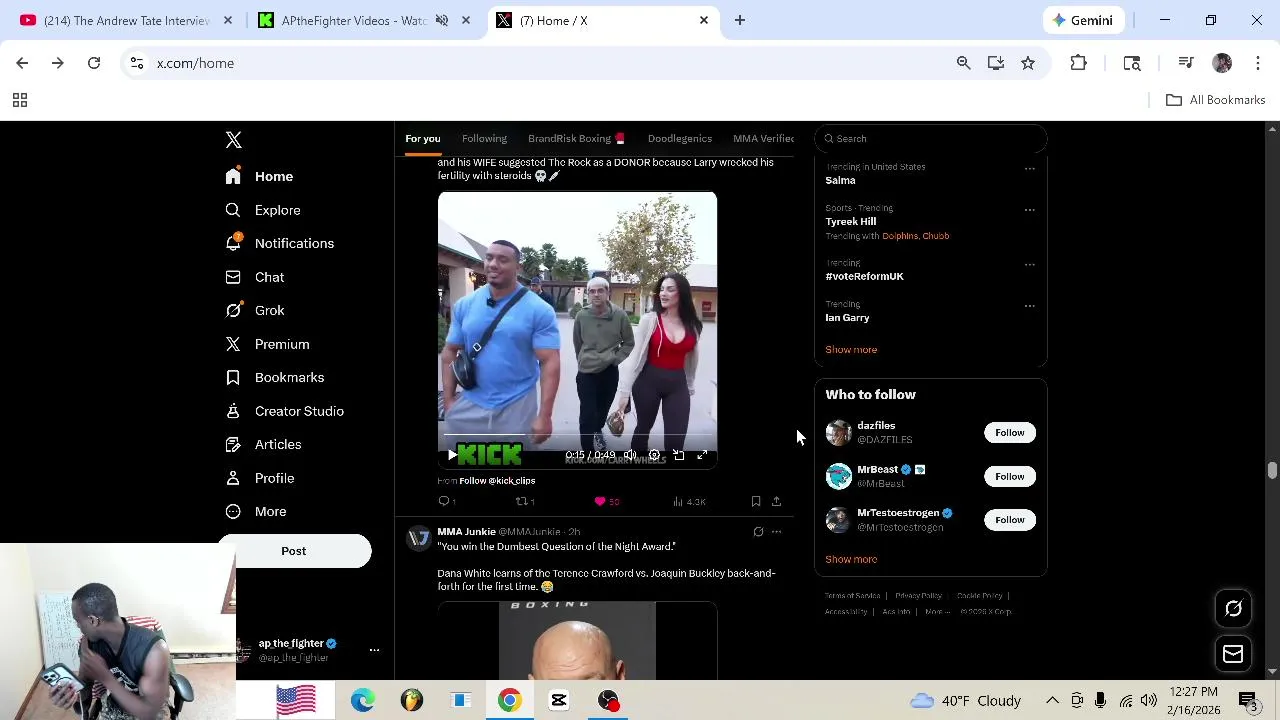Show more trending topics
Viewport: 1280px width, 720px height.
tap(851, 350)
